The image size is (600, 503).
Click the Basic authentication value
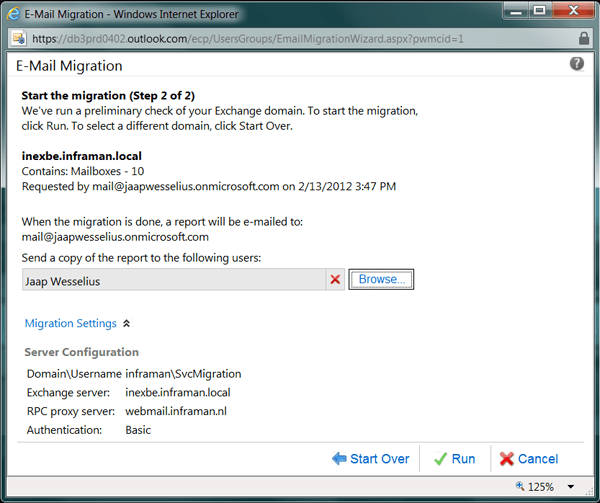point(138,430)
